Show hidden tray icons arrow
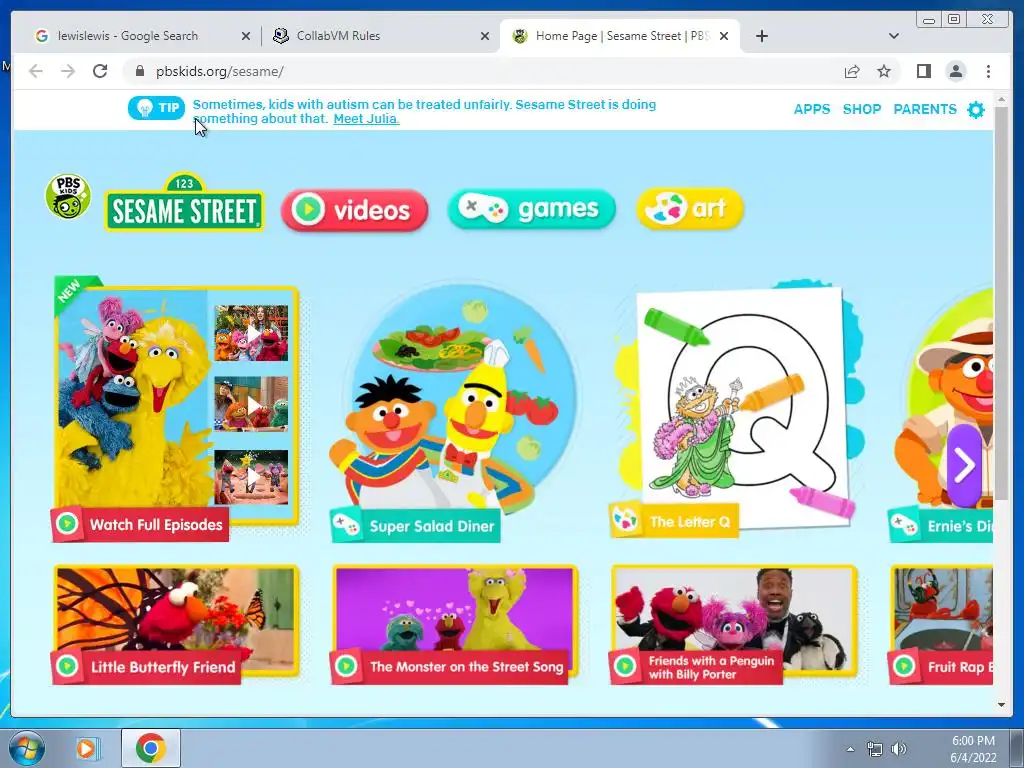The width and height of the screenshot is (1024, 768). (850, 749)
